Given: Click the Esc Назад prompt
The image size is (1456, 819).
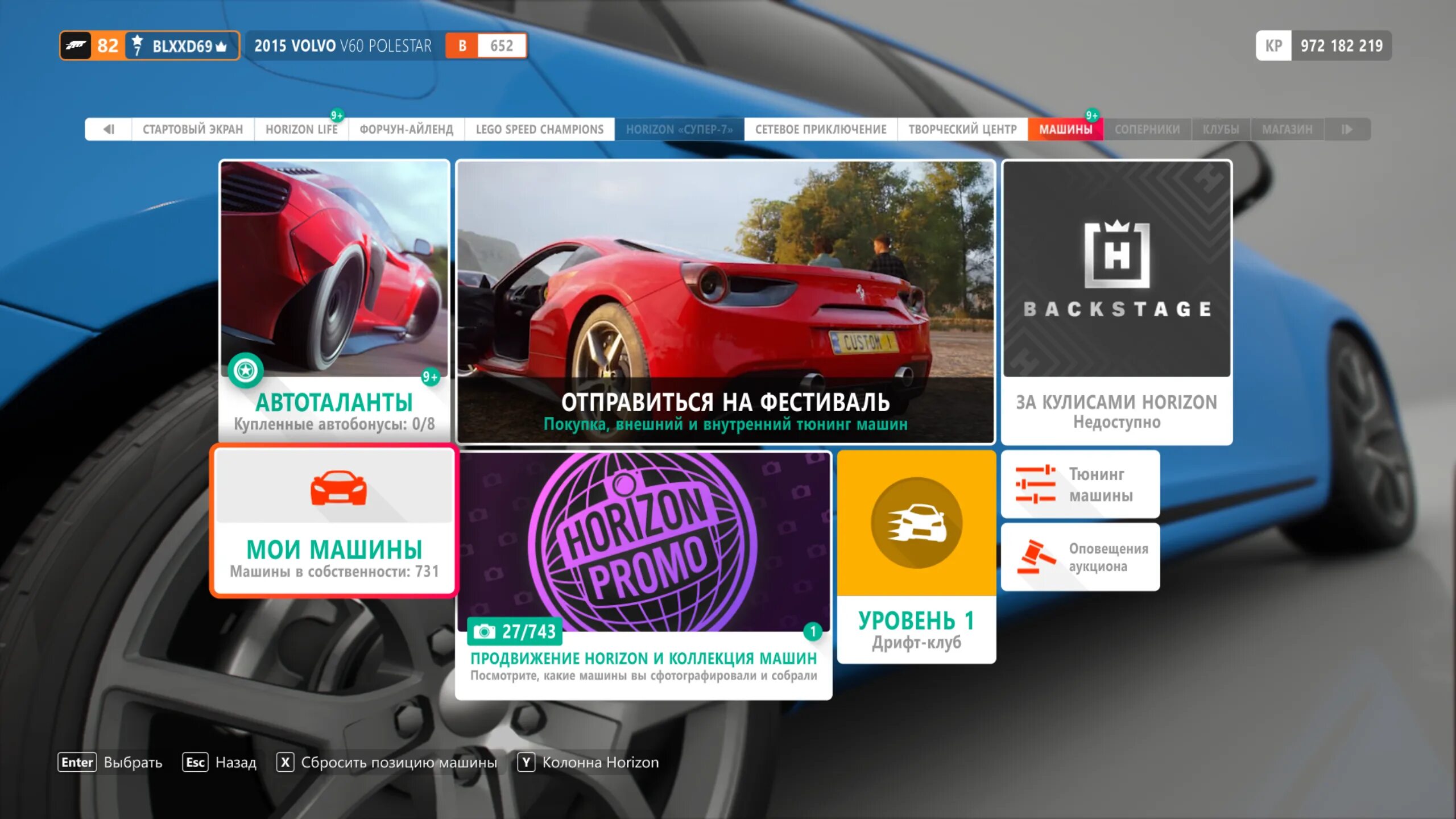Looking at the screenshot, I should (219, 762).
